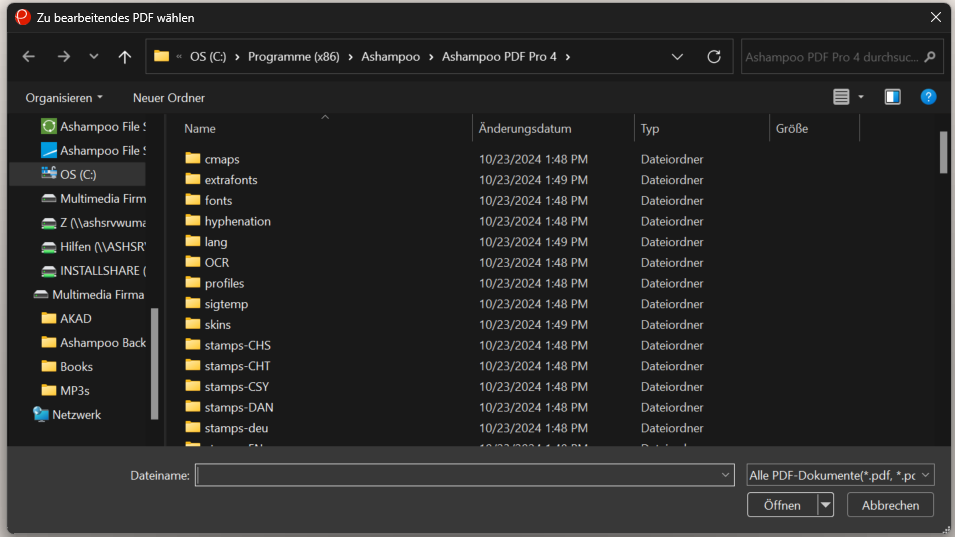Go up one folder level

pos(125,57)
